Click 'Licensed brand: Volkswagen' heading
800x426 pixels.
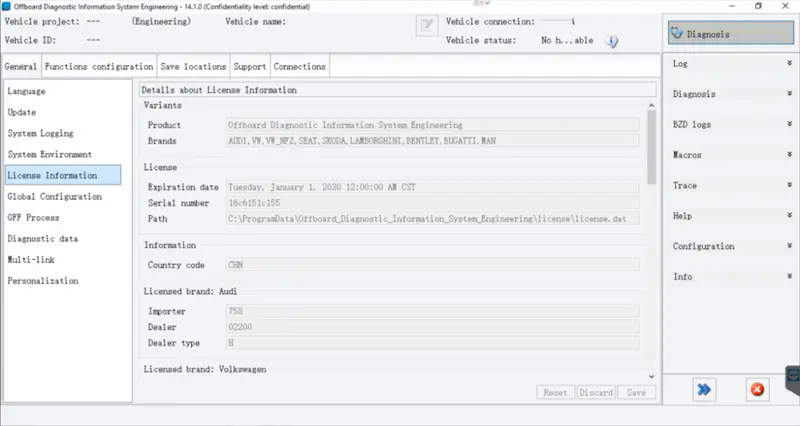pos(205,369)
